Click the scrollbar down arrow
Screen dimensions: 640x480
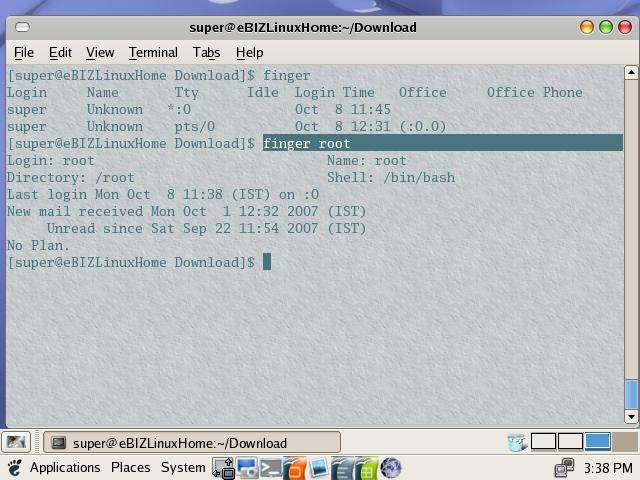[x=631, y=416]
